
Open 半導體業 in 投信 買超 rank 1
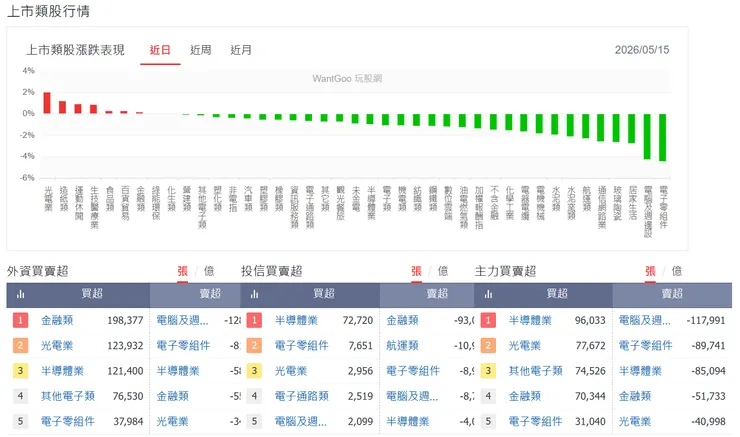pyautogui.click(x=296, y=320)
